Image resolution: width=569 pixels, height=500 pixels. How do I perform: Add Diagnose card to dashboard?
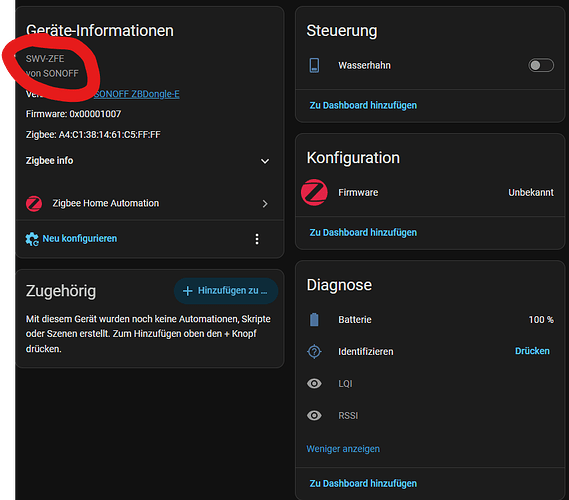pyautogui.click(x=363, y=483)
